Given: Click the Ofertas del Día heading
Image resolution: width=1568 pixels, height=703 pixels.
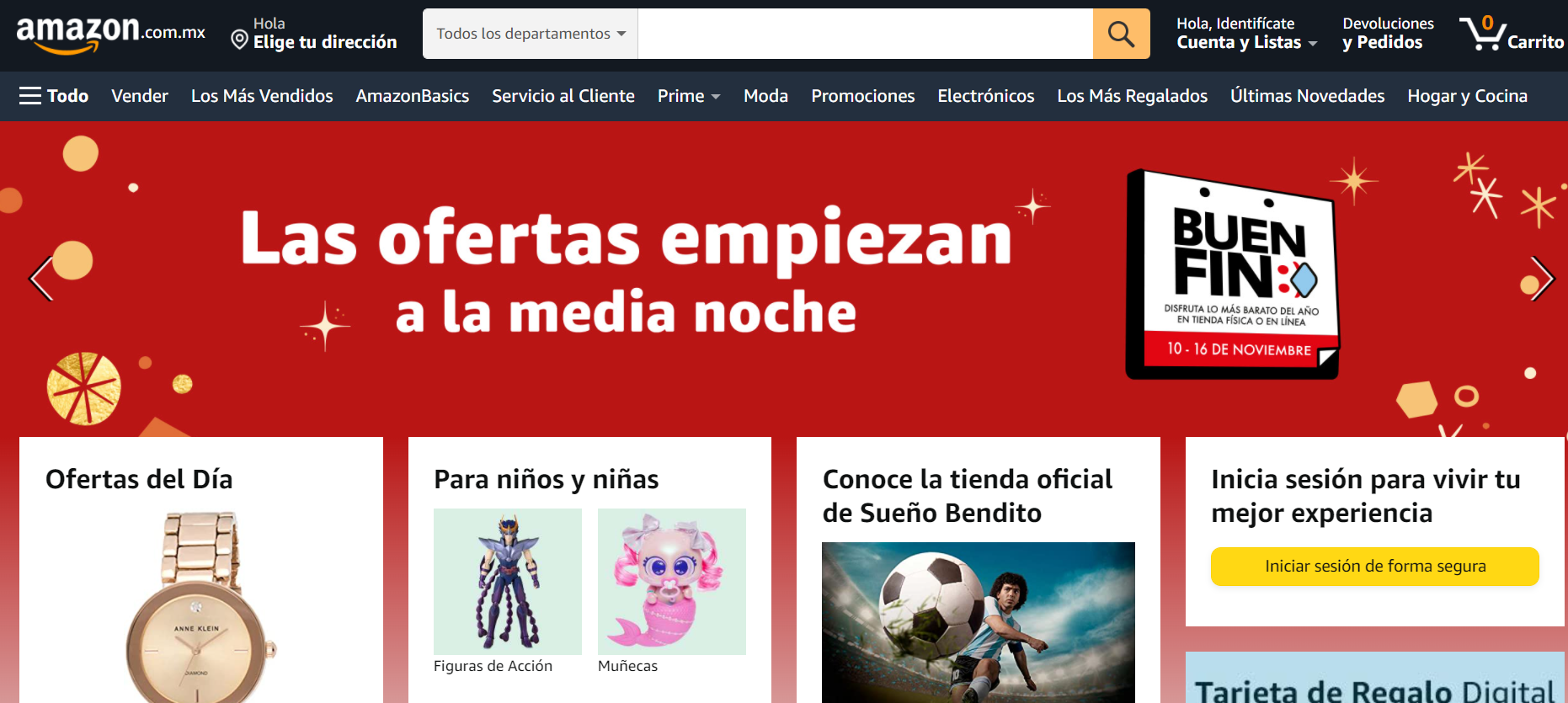Looking at the screenshot, I should pos(139,479).
